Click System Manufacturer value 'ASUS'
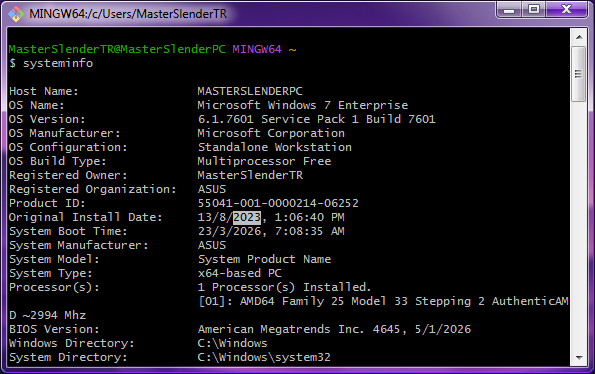 pyautogui.click(x=212, y=245)
